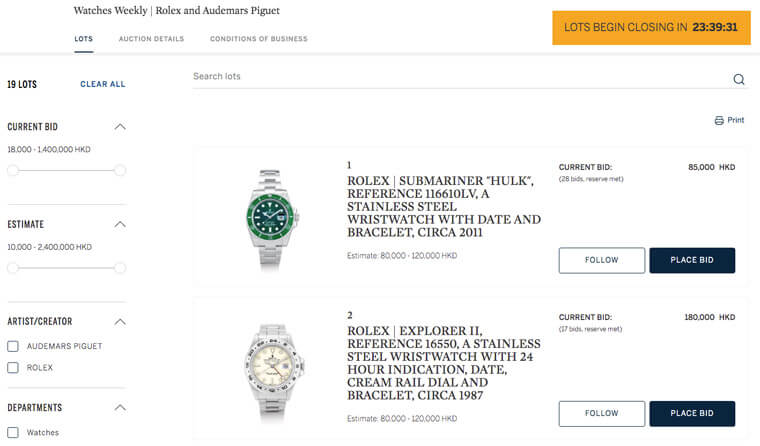Switch to the Auction Details tab
Viewport: 760px width, 446px height.
click(151, 39)
